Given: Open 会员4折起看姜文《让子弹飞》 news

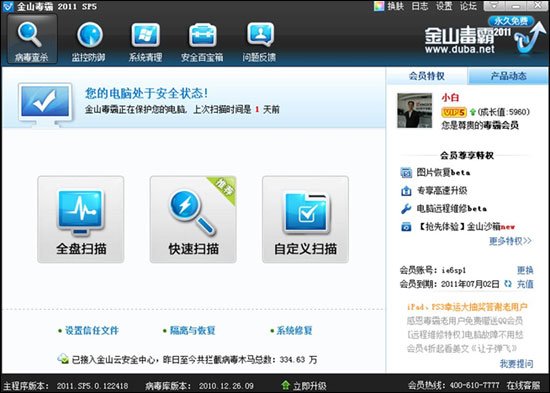Looking at the screenshot, I should [x=462, y=349].
